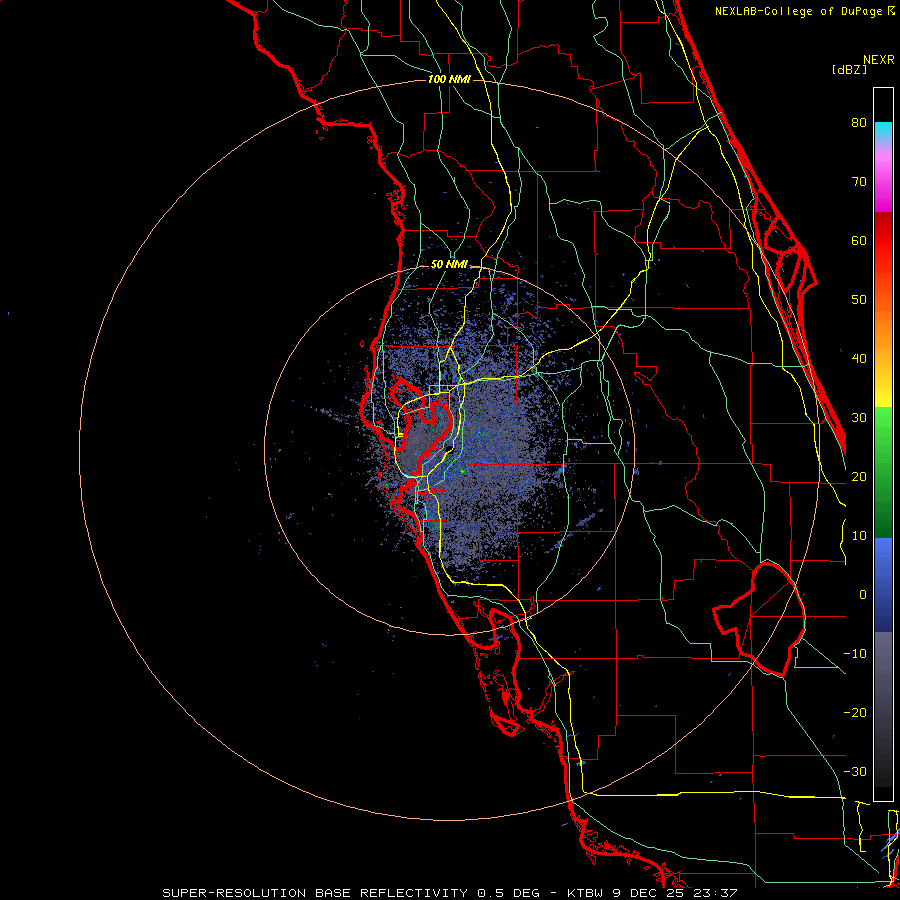900x900 pixels.
Task: Click the 20 value on the dBZ scale
Action: coord(859,477)
